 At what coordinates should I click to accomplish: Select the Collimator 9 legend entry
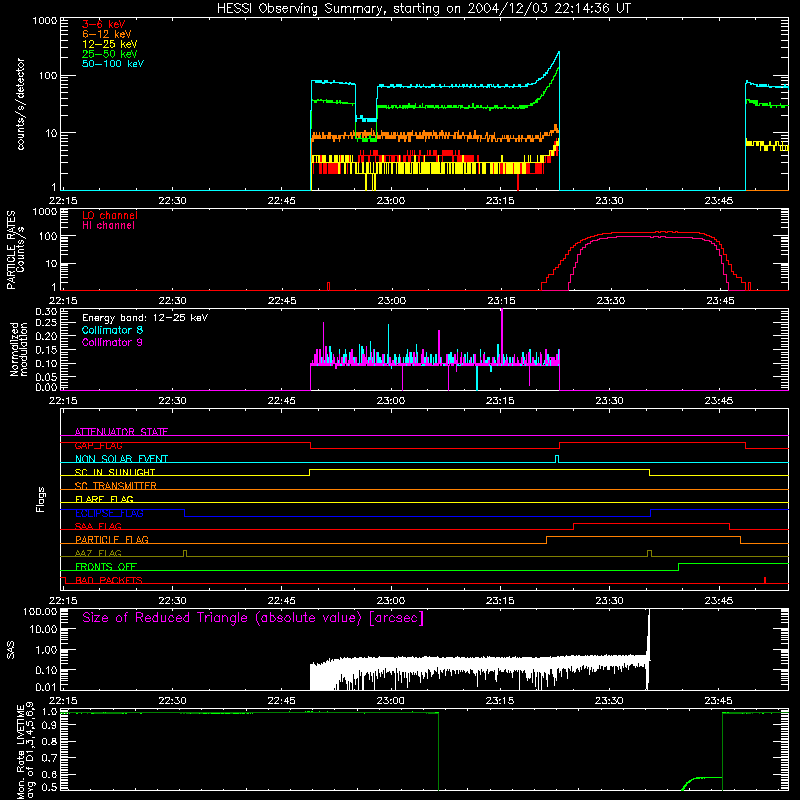click(112, 342)
